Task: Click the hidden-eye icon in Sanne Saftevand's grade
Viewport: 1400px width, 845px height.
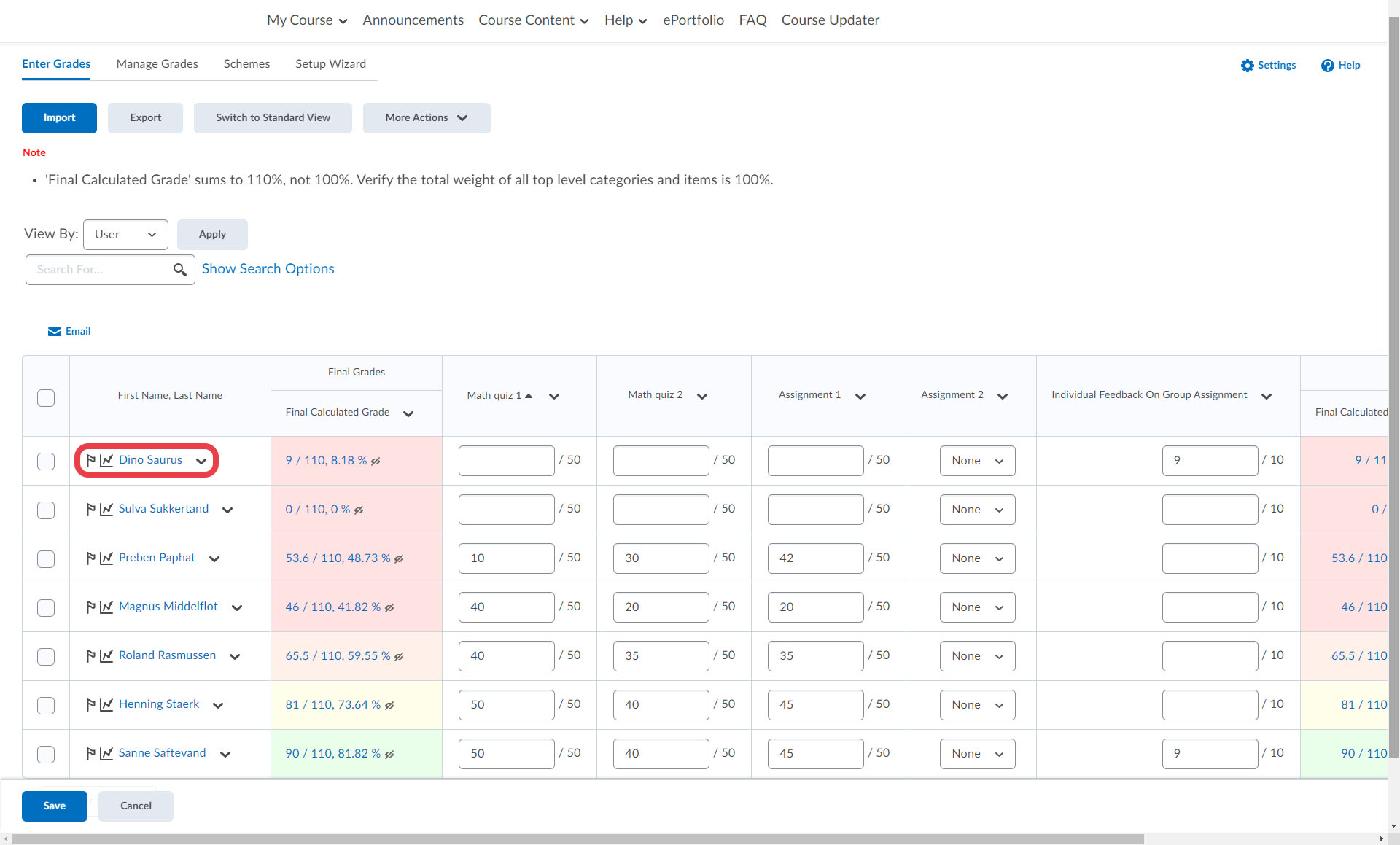Action: point(389,755)
